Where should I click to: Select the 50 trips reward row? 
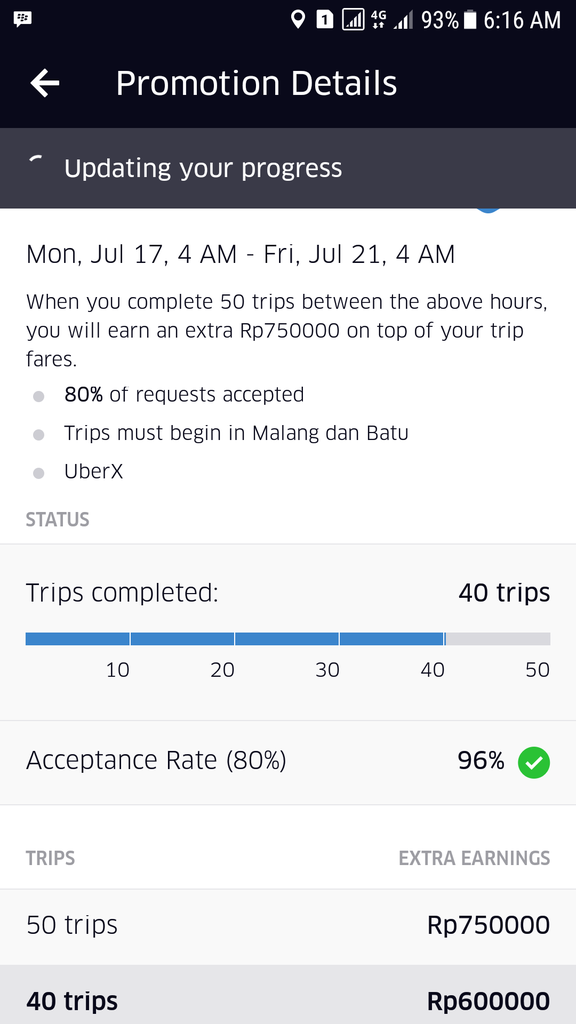point(288,926)
